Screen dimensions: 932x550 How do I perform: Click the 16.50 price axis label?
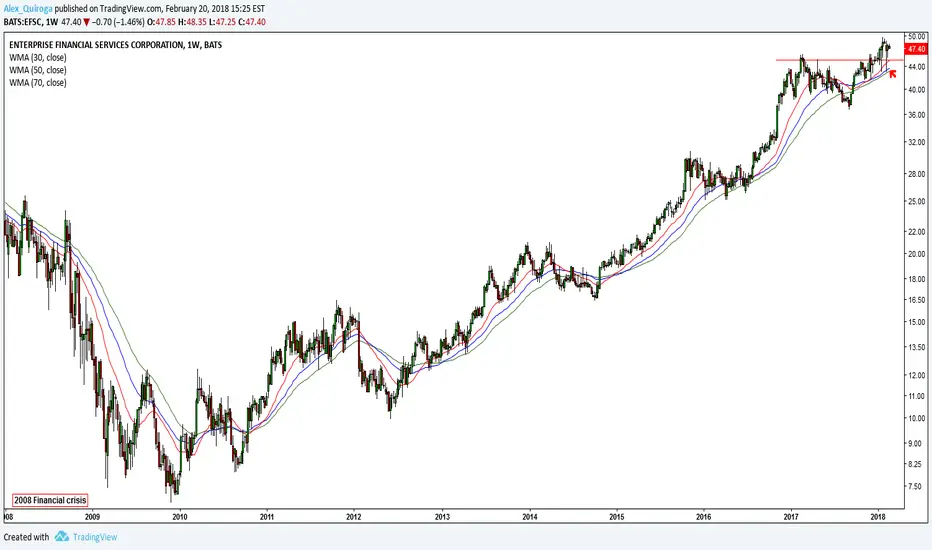(917, 300)
